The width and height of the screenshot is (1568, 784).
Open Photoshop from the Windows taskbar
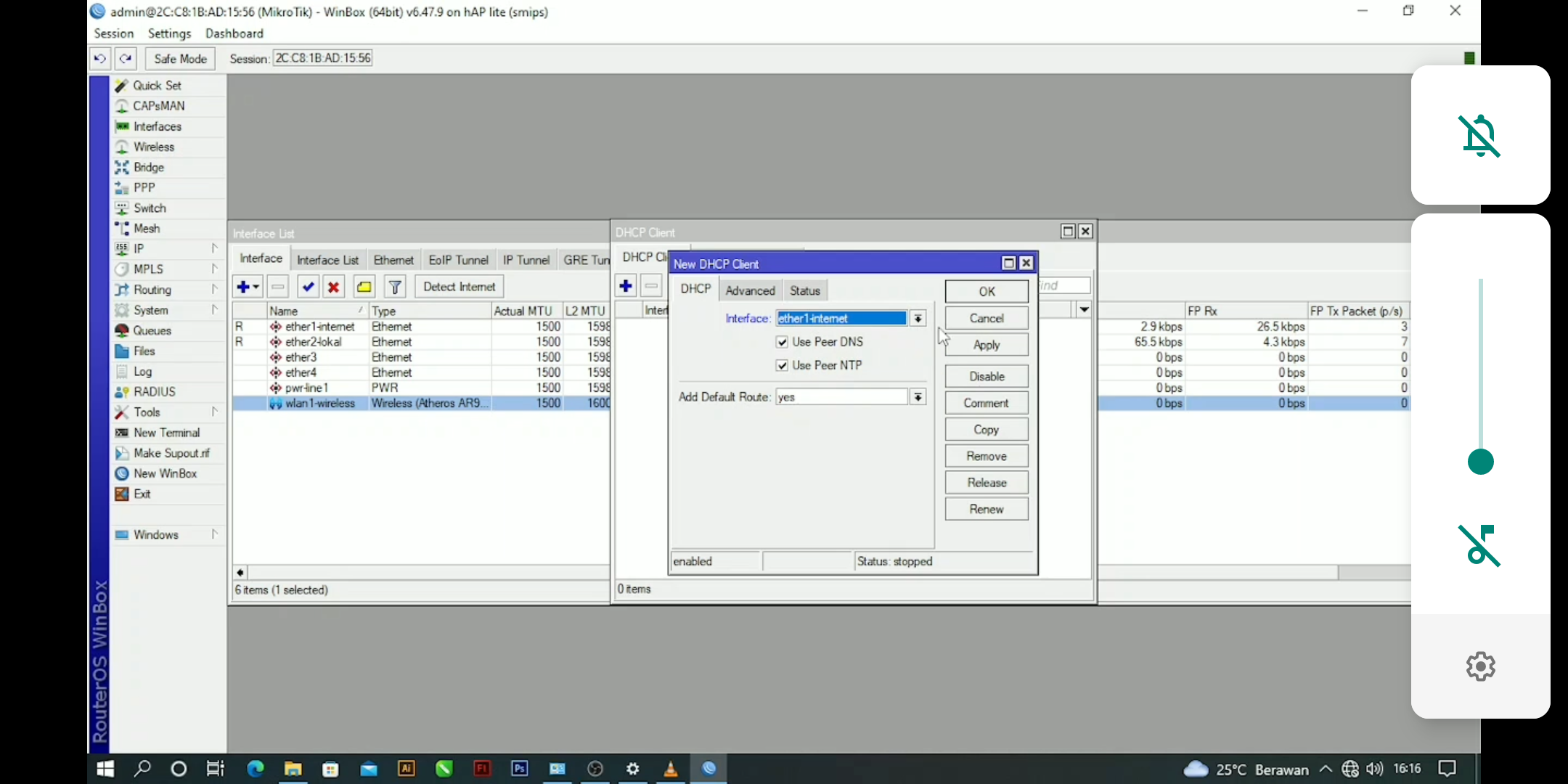[519, 768]
